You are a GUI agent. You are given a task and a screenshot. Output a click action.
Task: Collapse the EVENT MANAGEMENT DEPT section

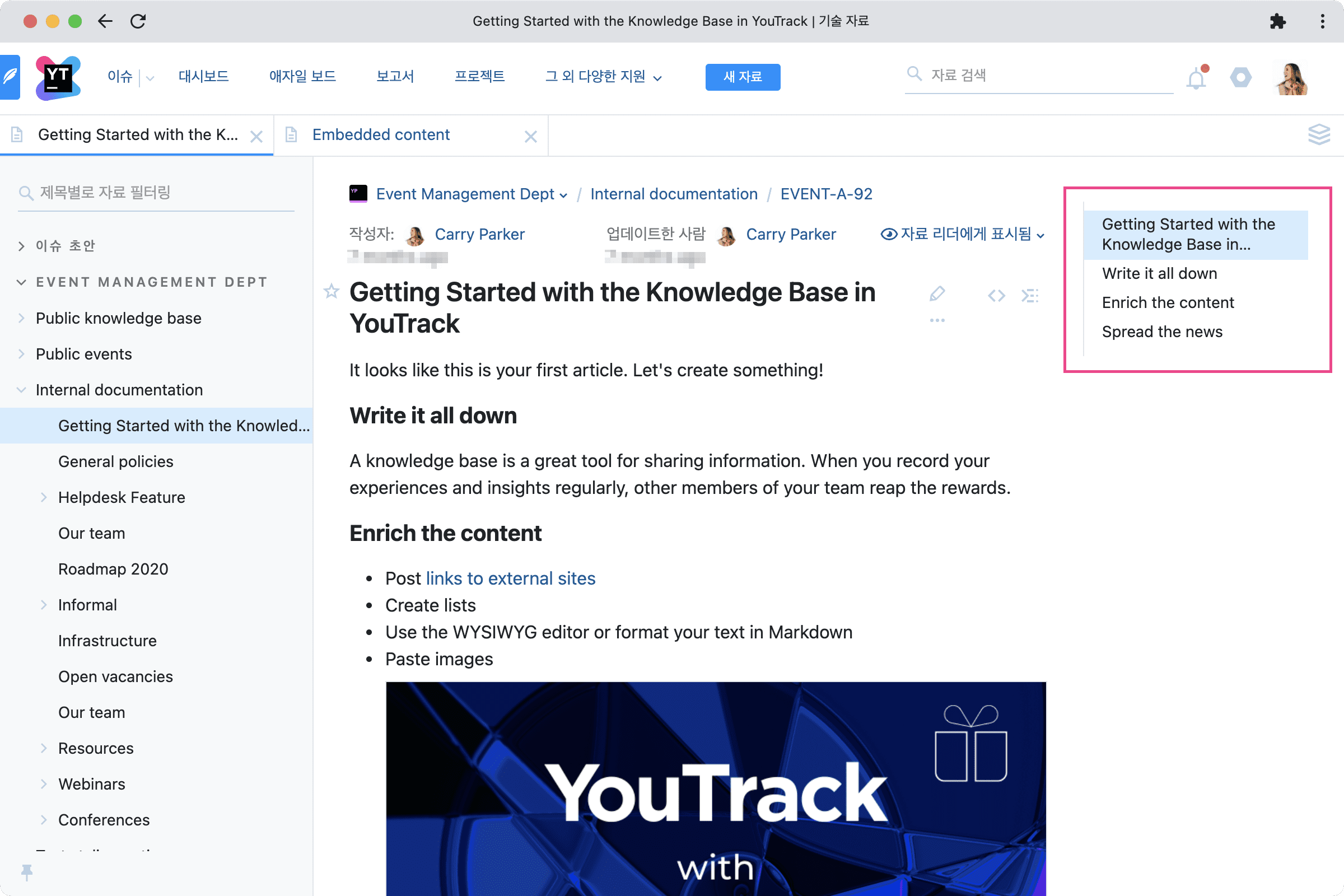tap(21, 282)
